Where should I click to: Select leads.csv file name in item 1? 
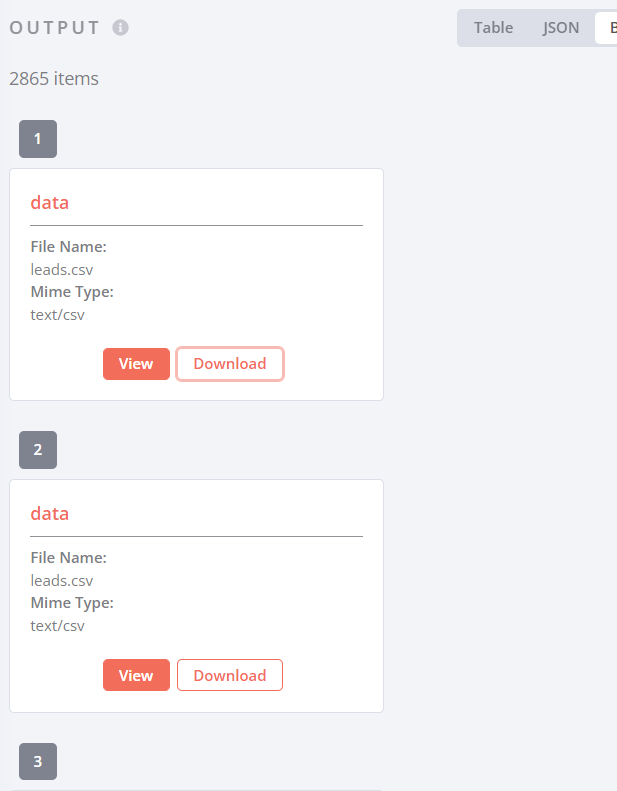pos(62,269)
